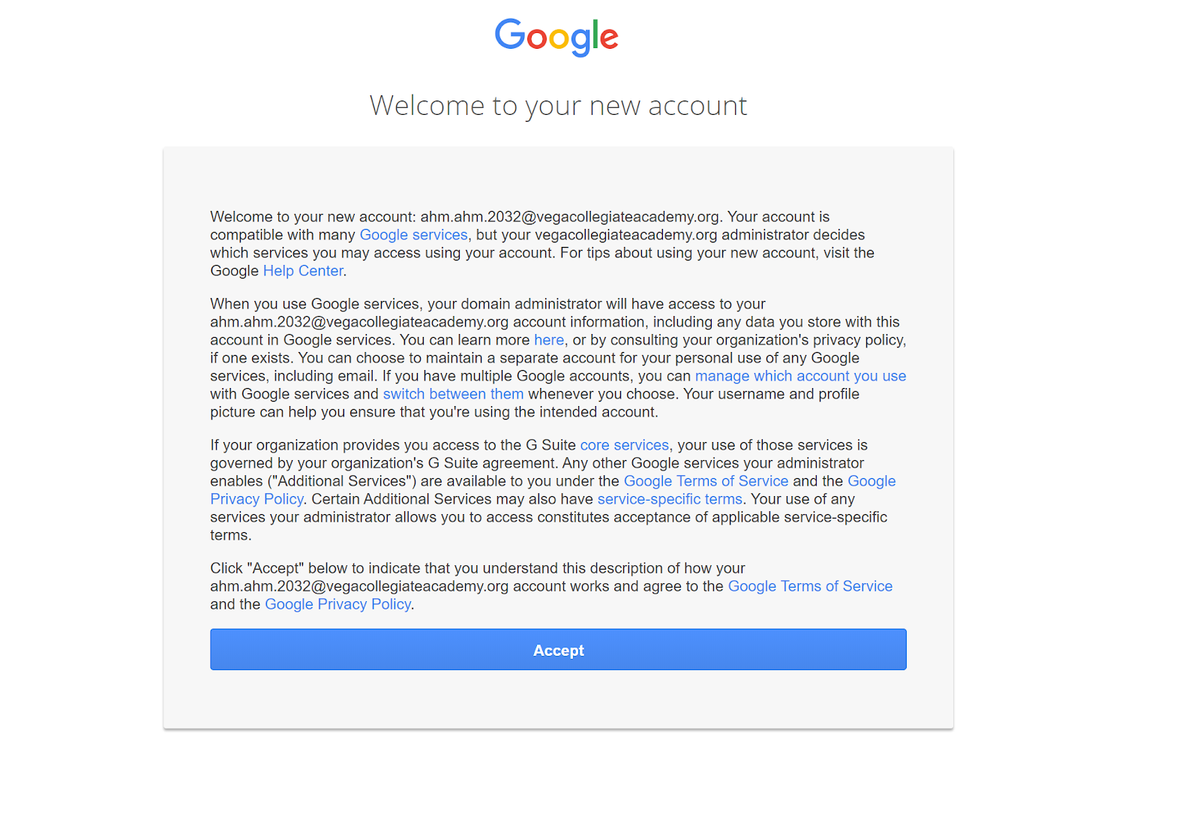Open Google Privacy Policy link above Accept button
The height and width of the screenshot is (830, 1200).
click(x=338, y=604)
